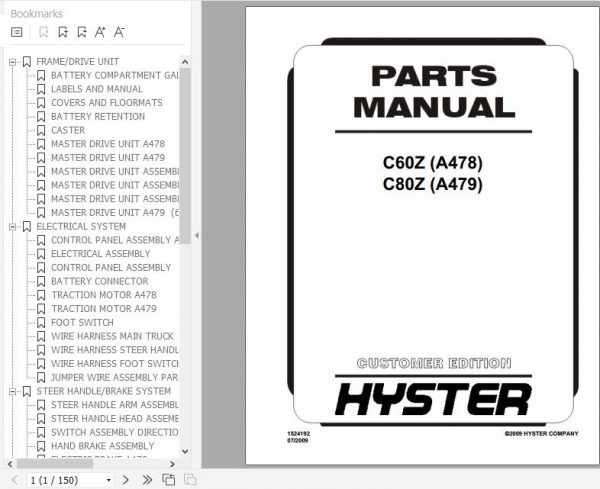Screen dimensions: 600x489
Task: Open the JUMPER WIRE ASSEMBLY bookmark
Action: pyautogui.click(x=115, y=378)
